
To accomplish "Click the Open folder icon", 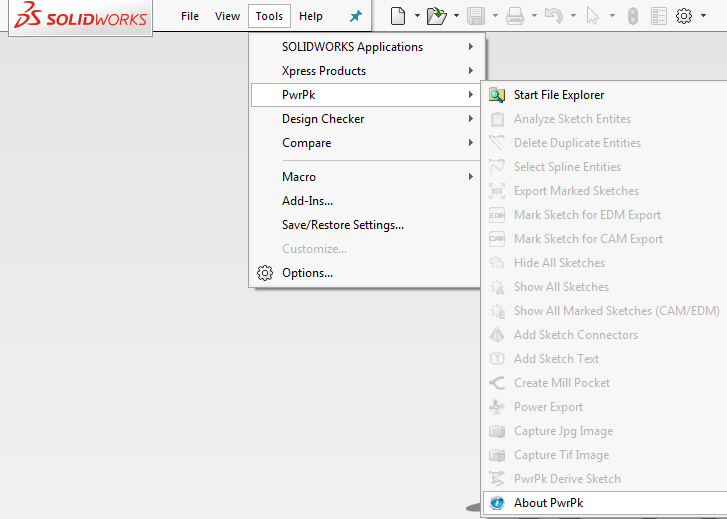I will click(x=436, y=16).
